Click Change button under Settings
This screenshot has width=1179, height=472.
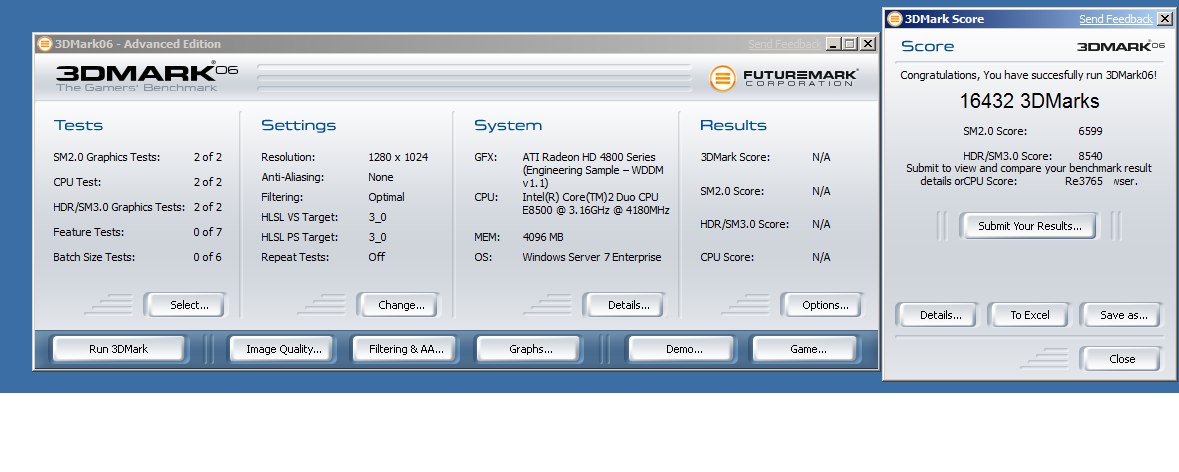401,305
